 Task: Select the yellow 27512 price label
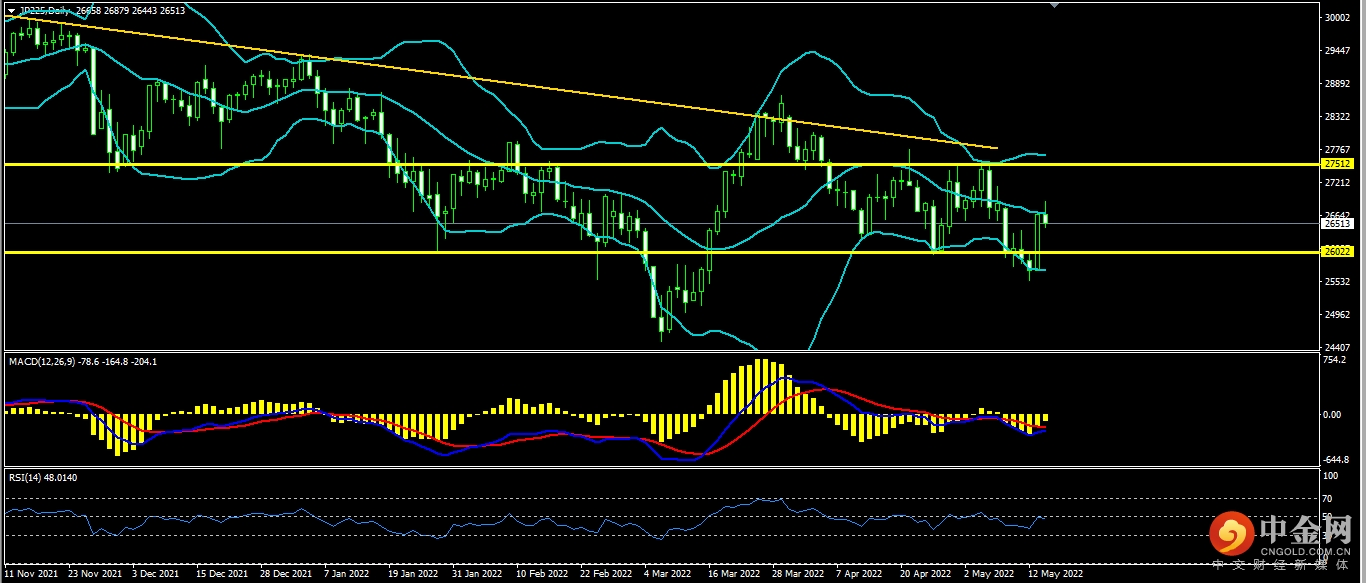[1336, 163]
